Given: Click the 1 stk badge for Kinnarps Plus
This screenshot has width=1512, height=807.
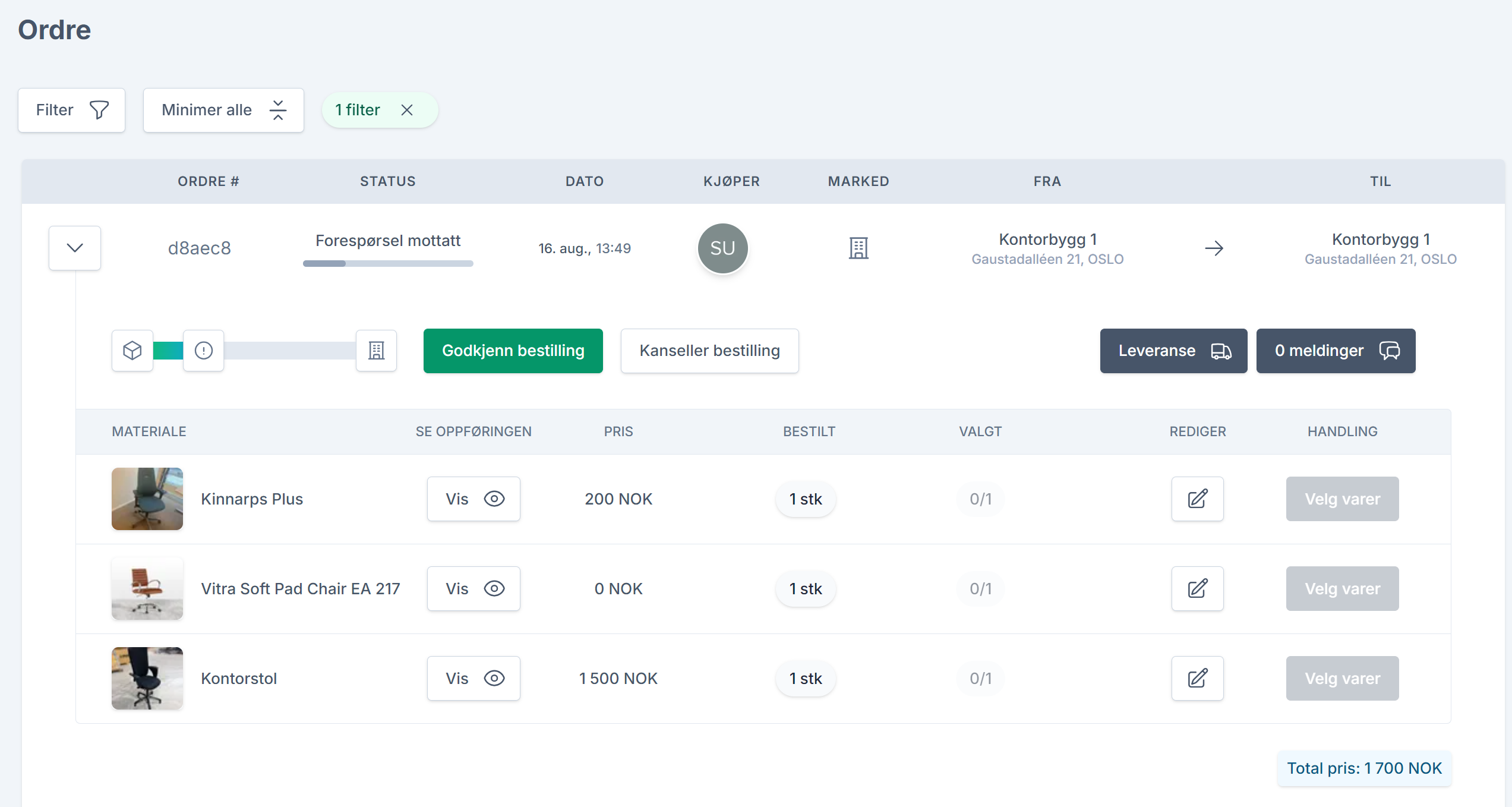Looking at the screenshot, I should coord(806,499).
